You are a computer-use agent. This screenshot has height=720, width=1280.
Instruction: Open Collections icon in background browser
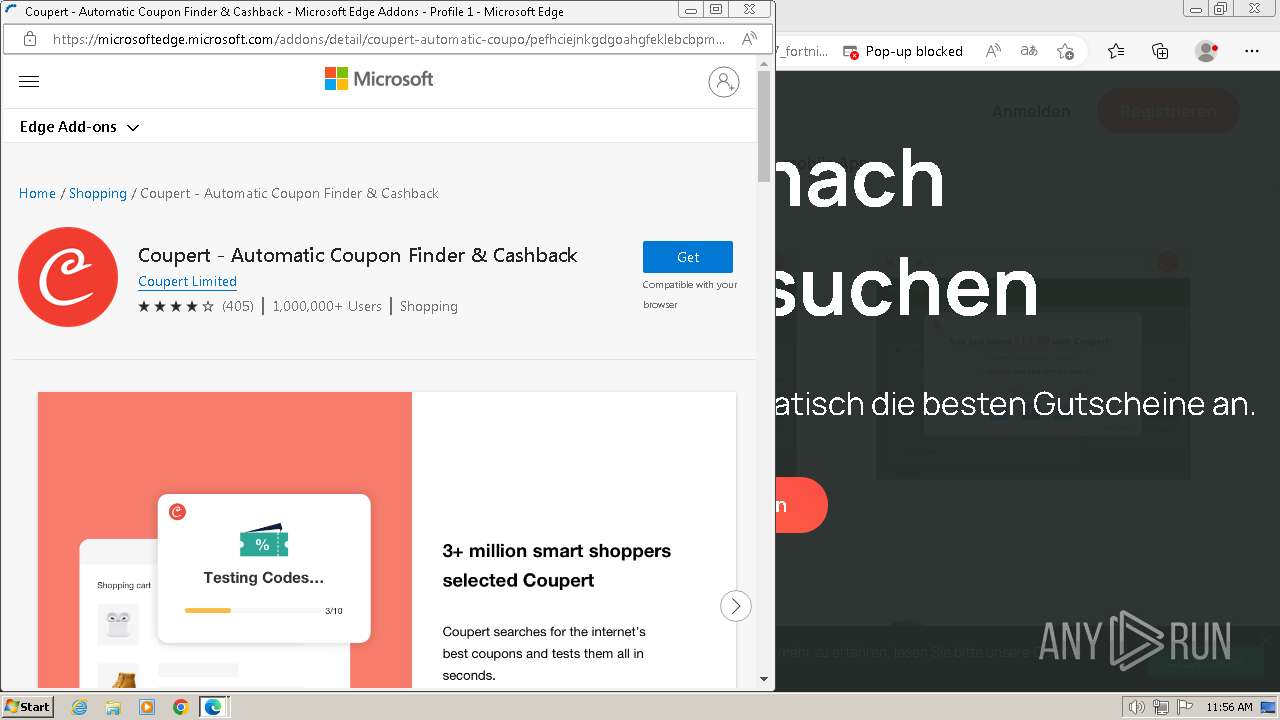tap(1160, 51)
